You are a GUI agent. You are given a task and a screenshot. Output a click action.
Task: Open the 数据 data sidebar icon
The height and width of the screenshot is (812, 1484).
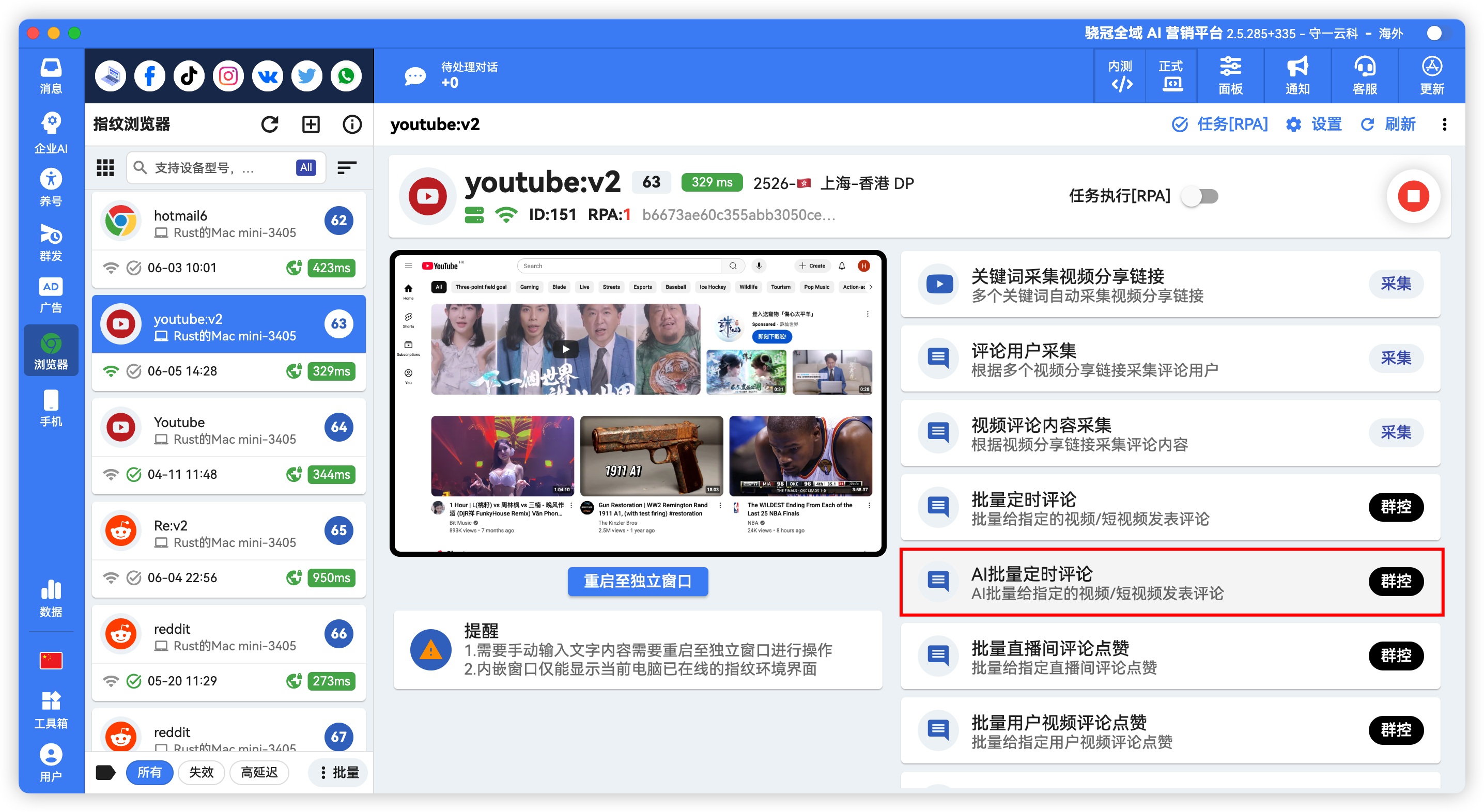coord(51,598)
